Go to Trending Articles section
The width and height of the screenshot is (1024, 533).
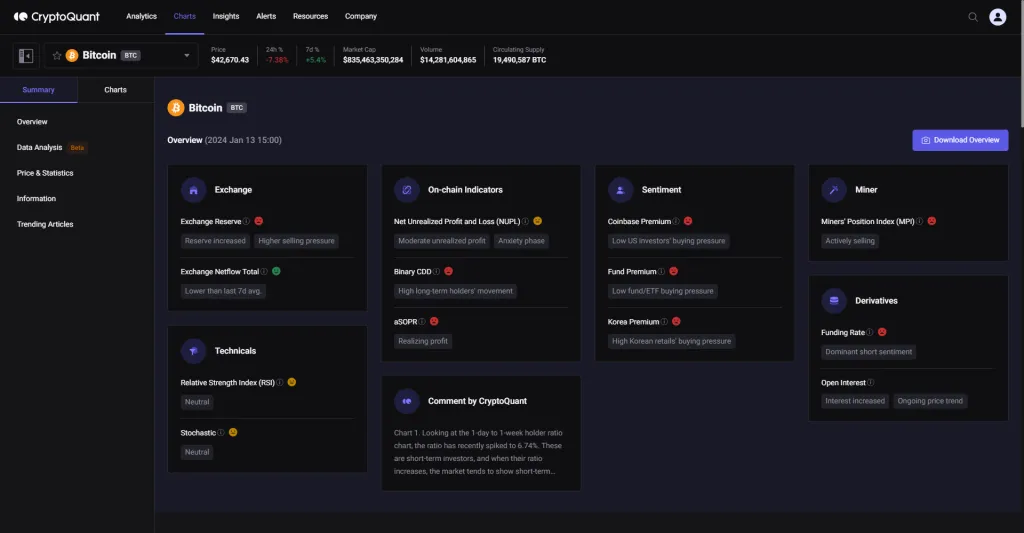pos(45,224)
